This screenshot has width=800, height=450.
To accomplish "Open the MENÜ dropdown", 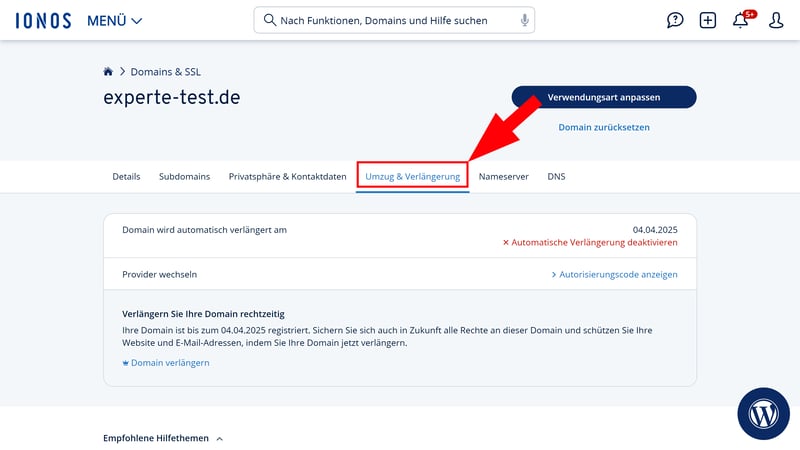I will pyautogui.click(x=115, y=20).
